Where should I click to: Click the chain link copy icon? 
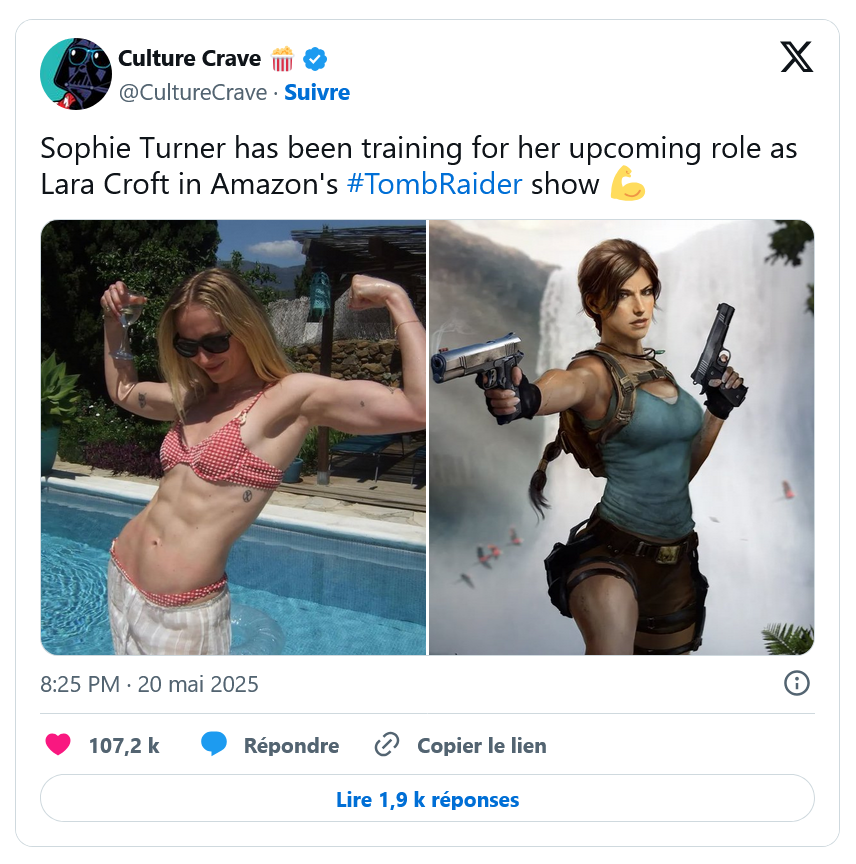pyautogui.click(x=387, y=745)
